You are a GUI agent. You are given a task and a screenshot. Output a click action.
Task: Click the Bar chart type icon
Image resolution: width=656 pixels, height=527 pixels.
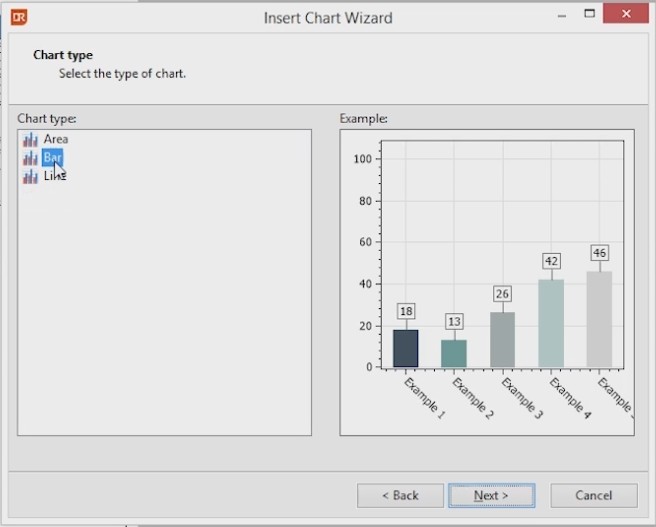tap(30, 158)
